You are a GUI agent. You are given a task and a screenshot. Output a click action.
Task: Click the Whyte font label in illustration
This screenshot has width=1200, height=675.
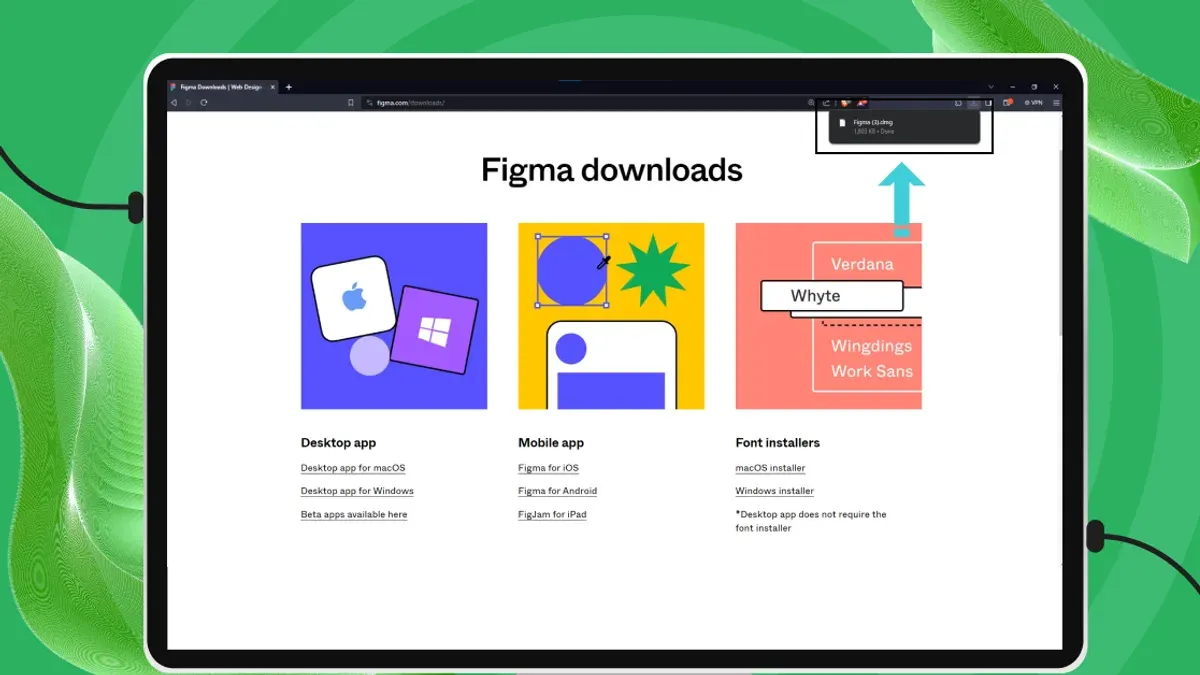pos(832,296)
